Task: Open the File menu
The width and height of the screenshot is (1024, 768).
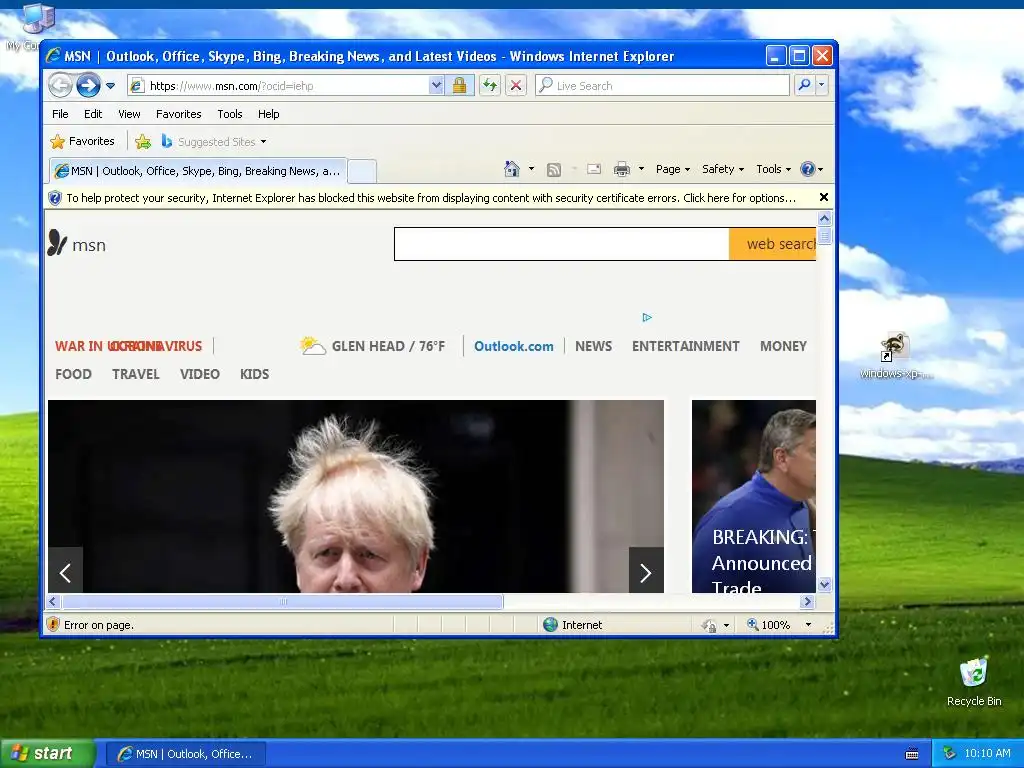Action: (x=60, y=114)
